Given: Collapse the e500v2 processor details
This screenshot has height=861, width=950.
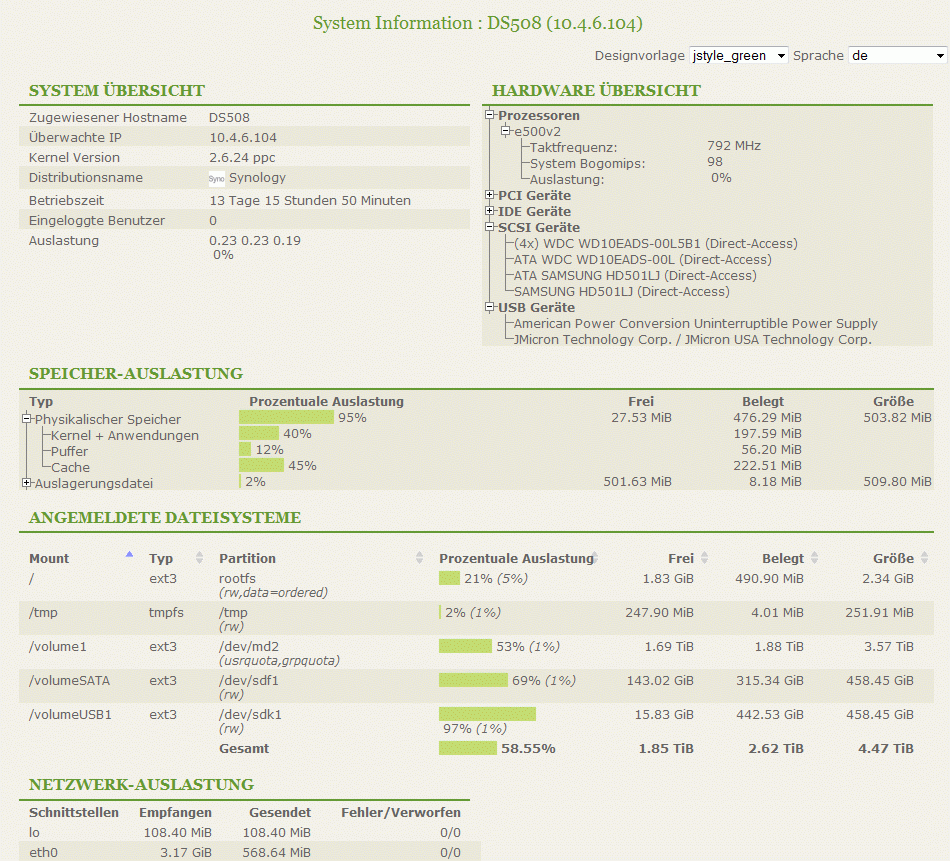Looking at the screenshot, I should 506,131.
